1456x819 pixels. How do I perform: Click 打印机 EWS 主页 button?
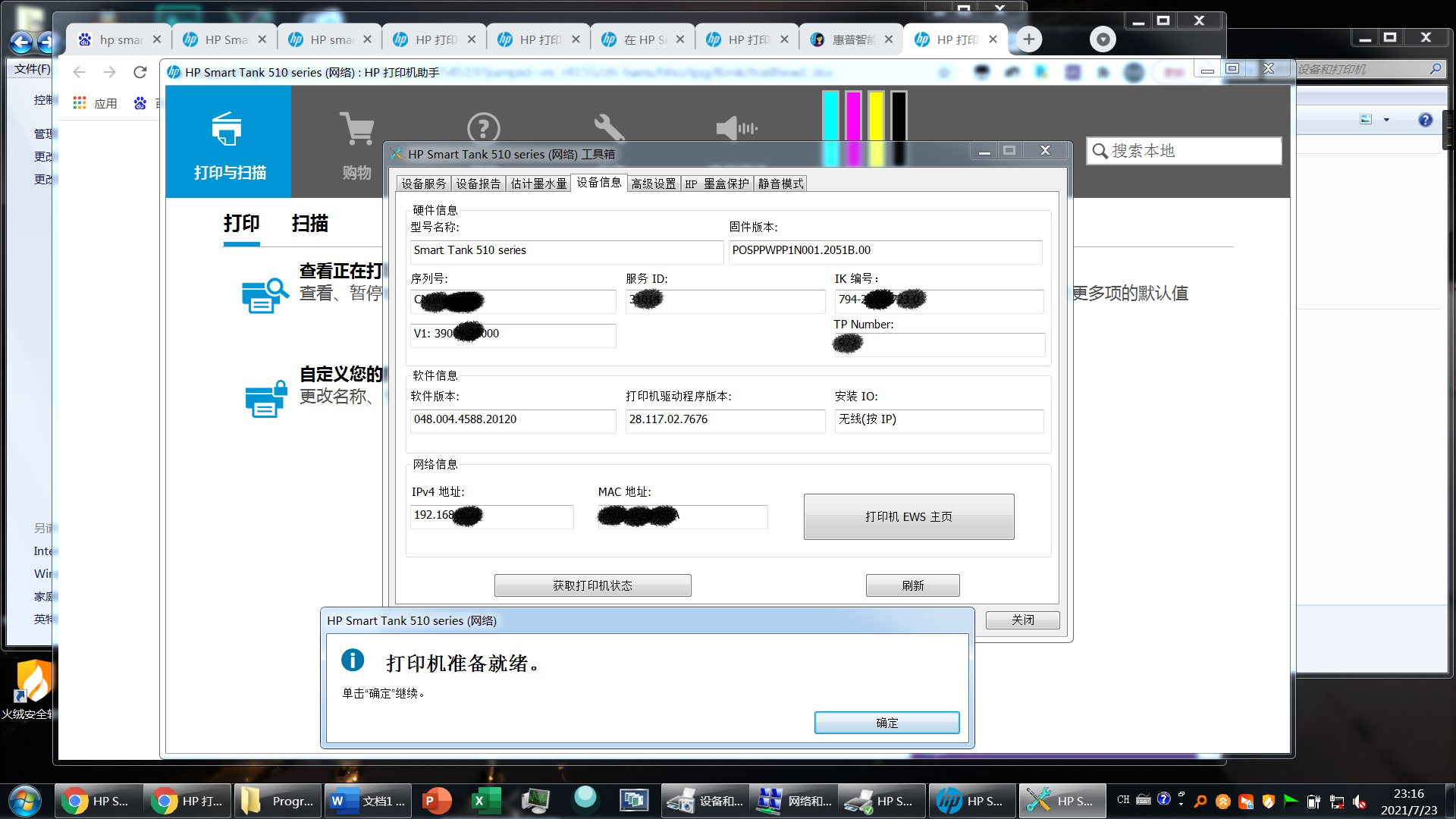click(908, 516)
